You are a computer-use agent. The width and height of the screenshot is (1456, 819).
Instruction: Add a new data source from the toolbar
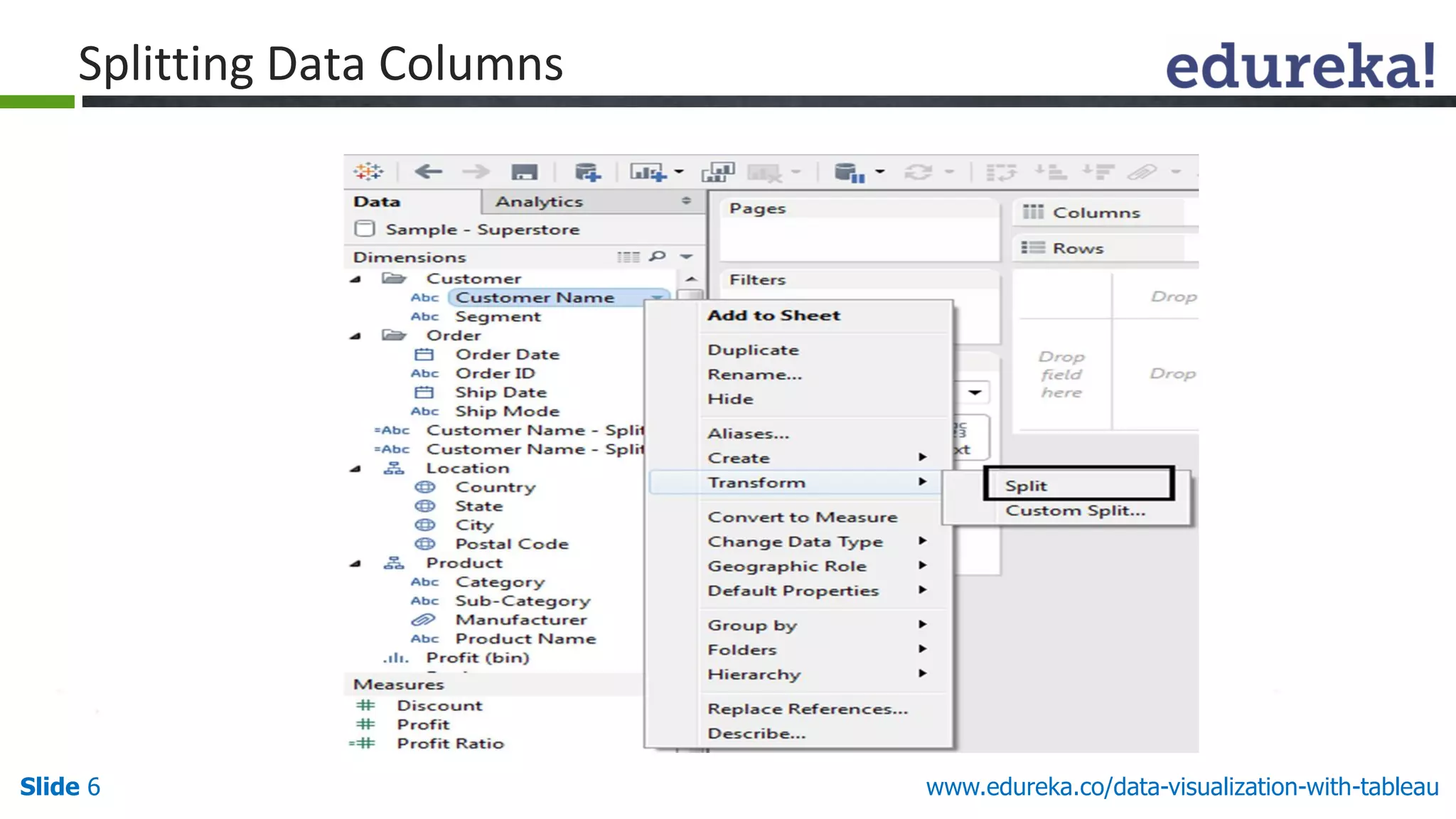coord(587,172)
